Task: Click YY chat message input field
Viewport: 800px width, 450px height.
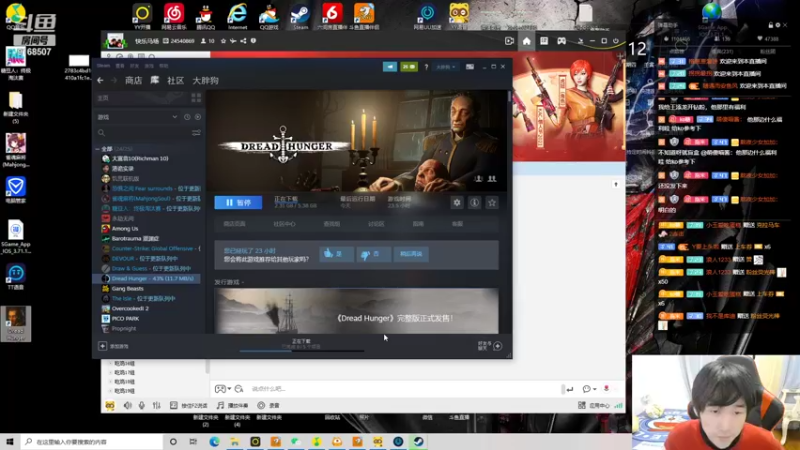Action: point(403,389)
